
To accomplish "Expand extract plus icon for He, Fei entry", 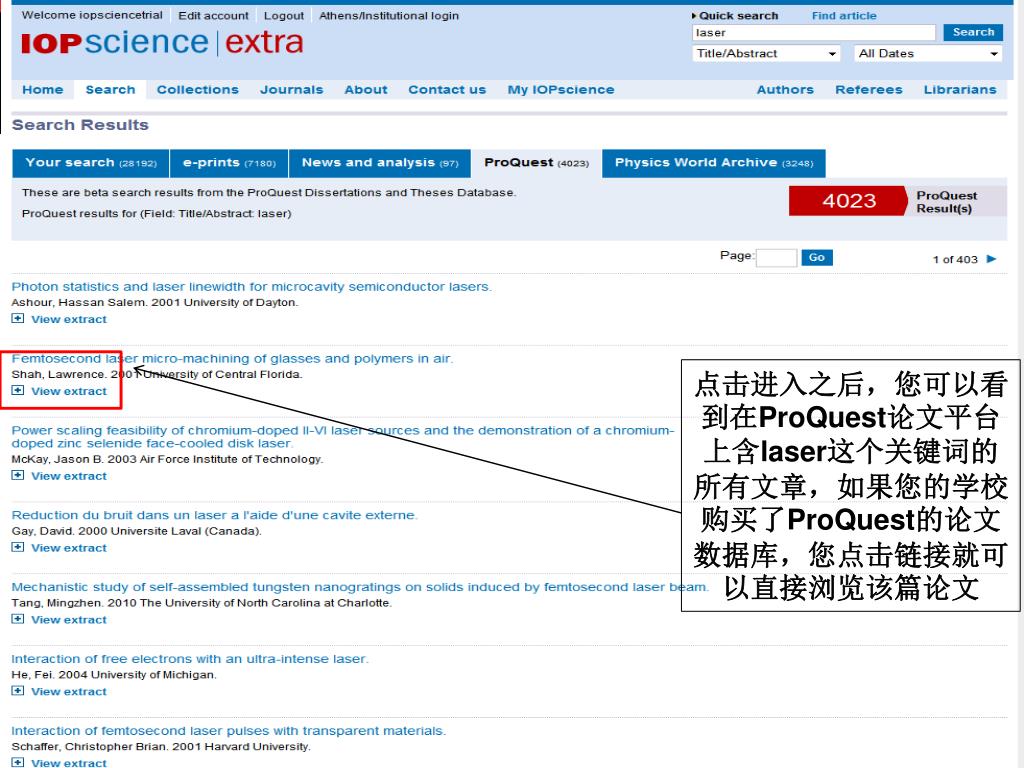I will coord(18,691).
